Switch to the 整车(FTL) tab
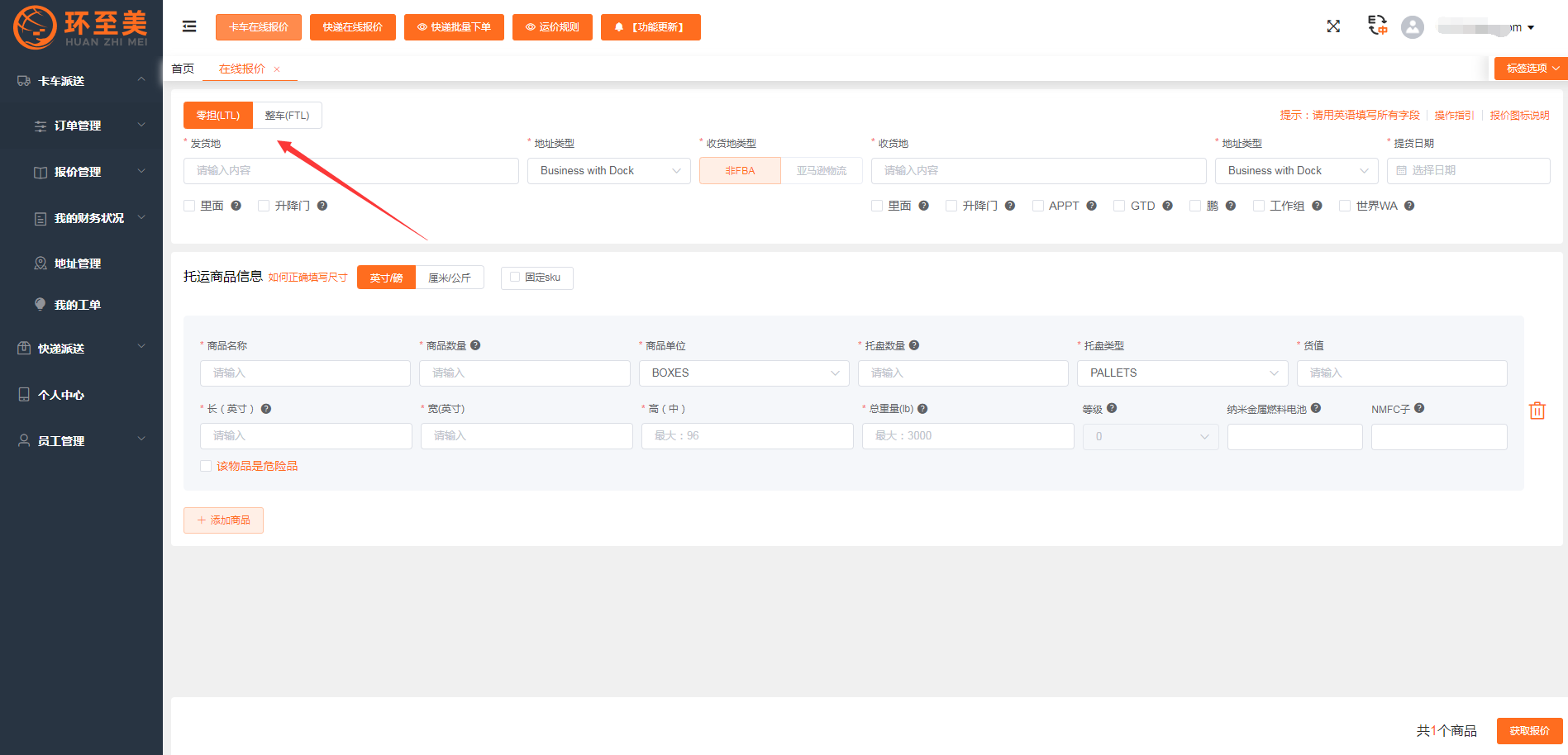The width and height of the screenshot is (1568, 755). click(287, 116)
